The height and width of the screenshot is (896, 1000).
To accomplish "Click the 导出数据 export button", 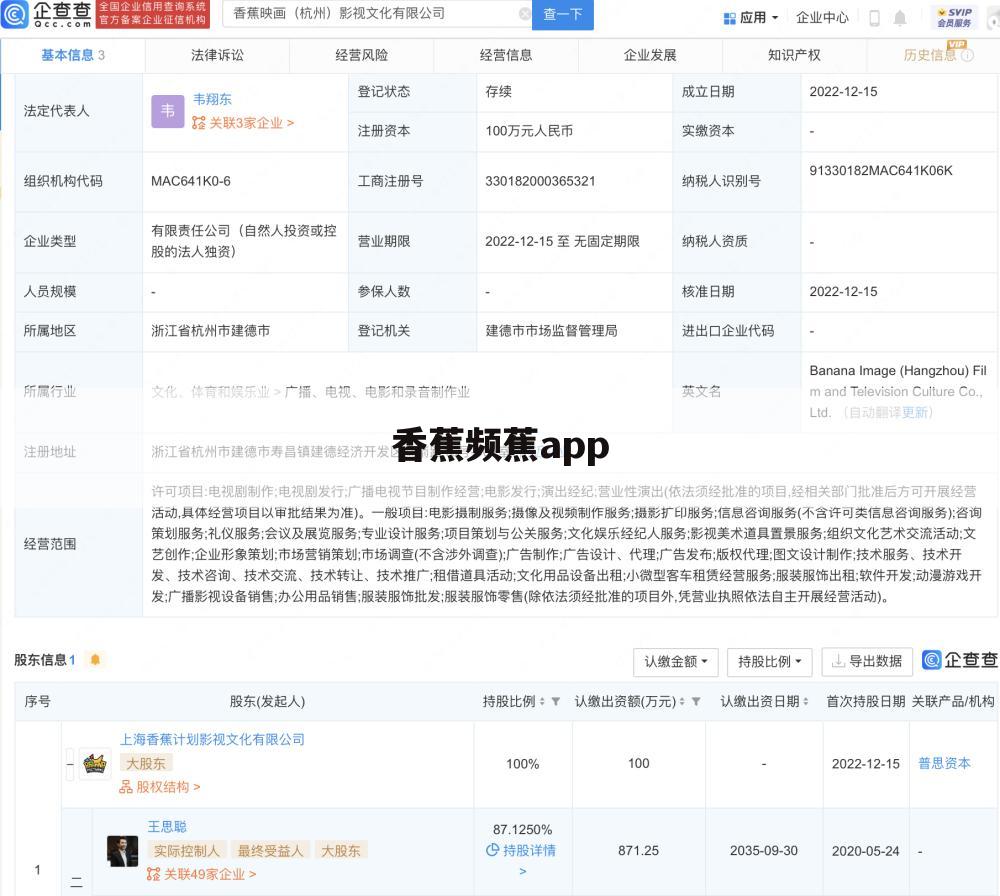I will (x=867, y=662).
